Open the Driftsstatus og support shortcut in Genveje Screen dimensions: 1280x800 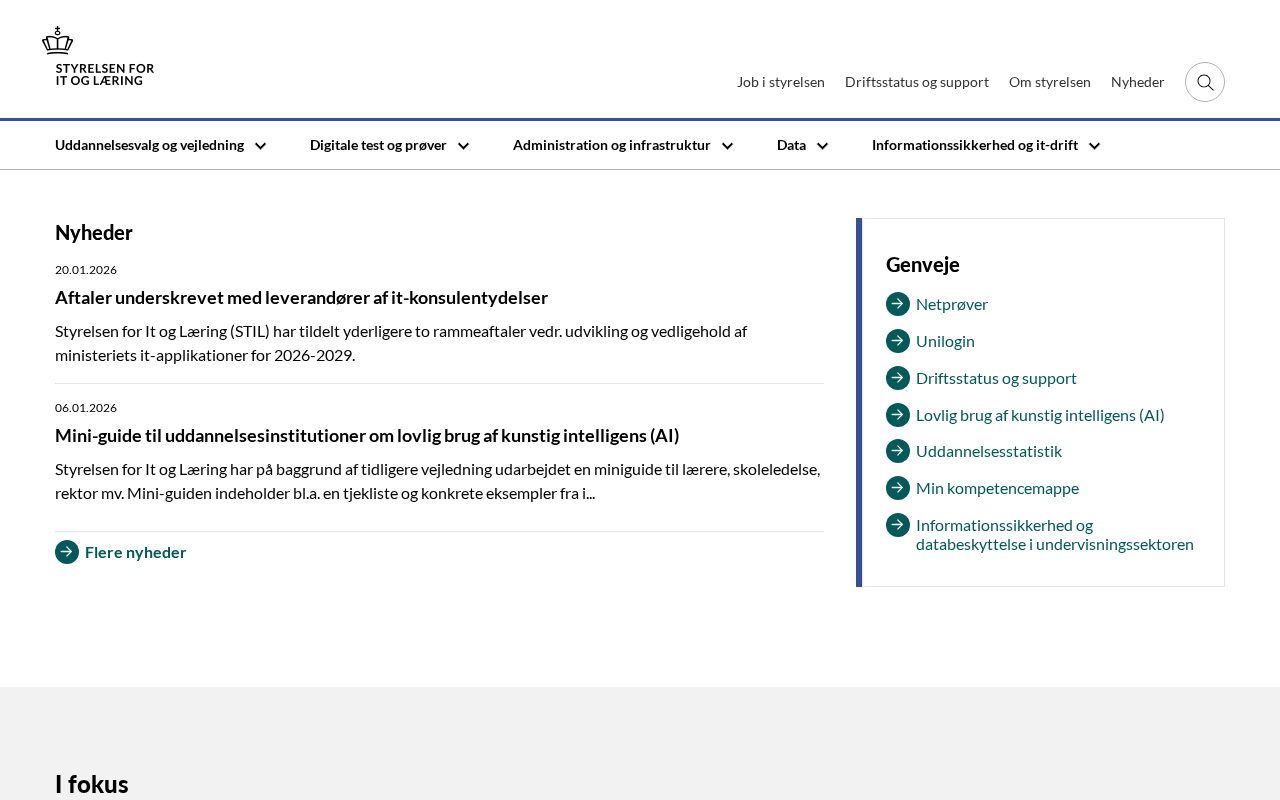point(995,378)
